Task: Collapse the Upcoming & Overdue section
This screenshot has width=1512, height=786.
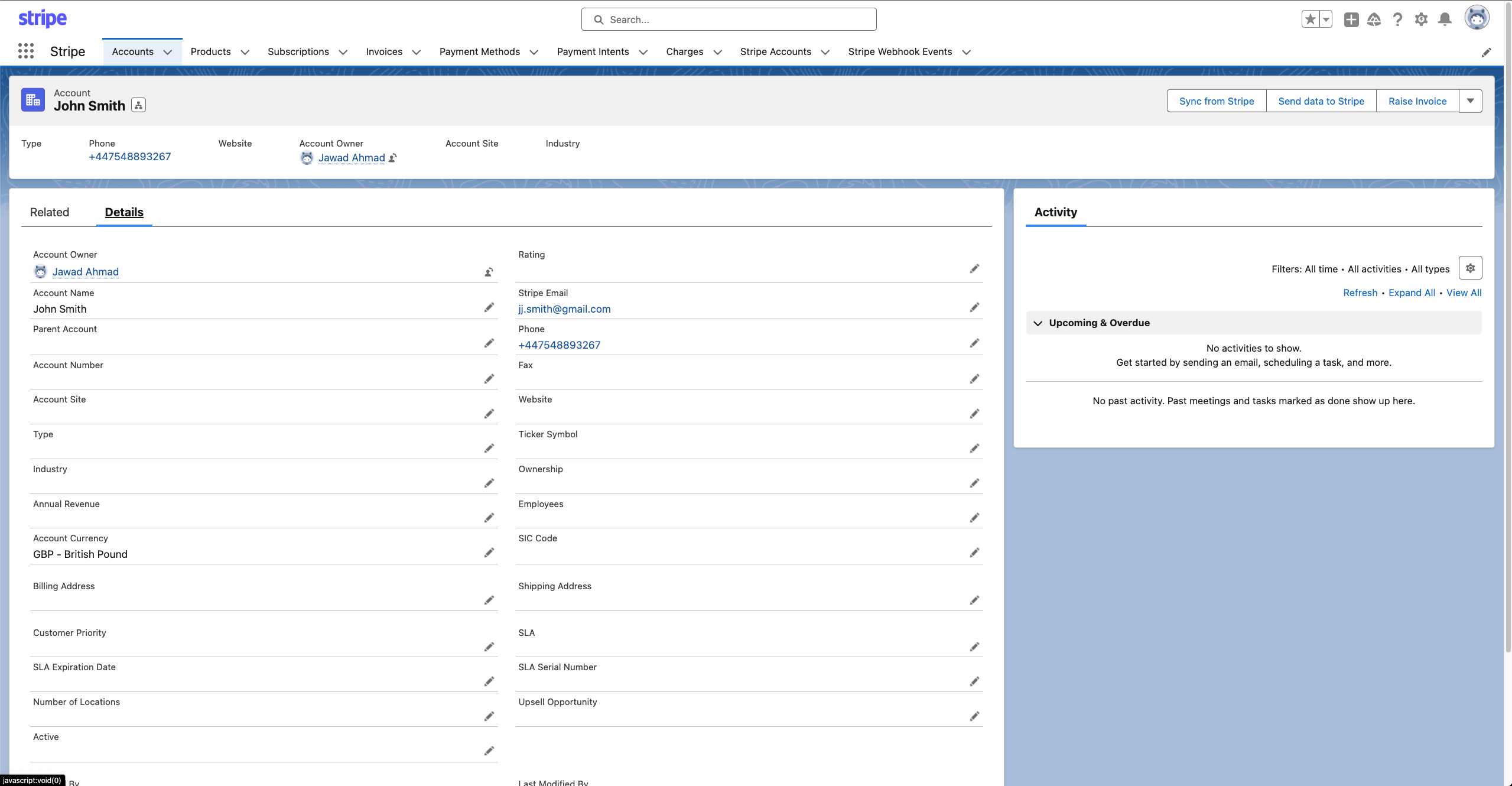Action: click(1038, 323)
